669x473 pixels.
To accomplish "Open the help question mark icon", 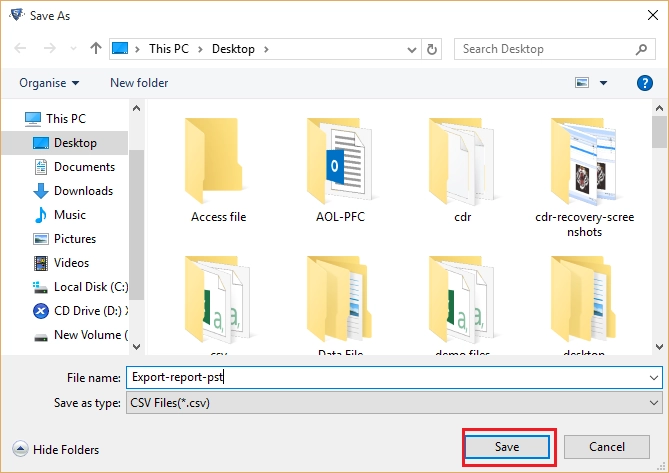I will (644, 83).
